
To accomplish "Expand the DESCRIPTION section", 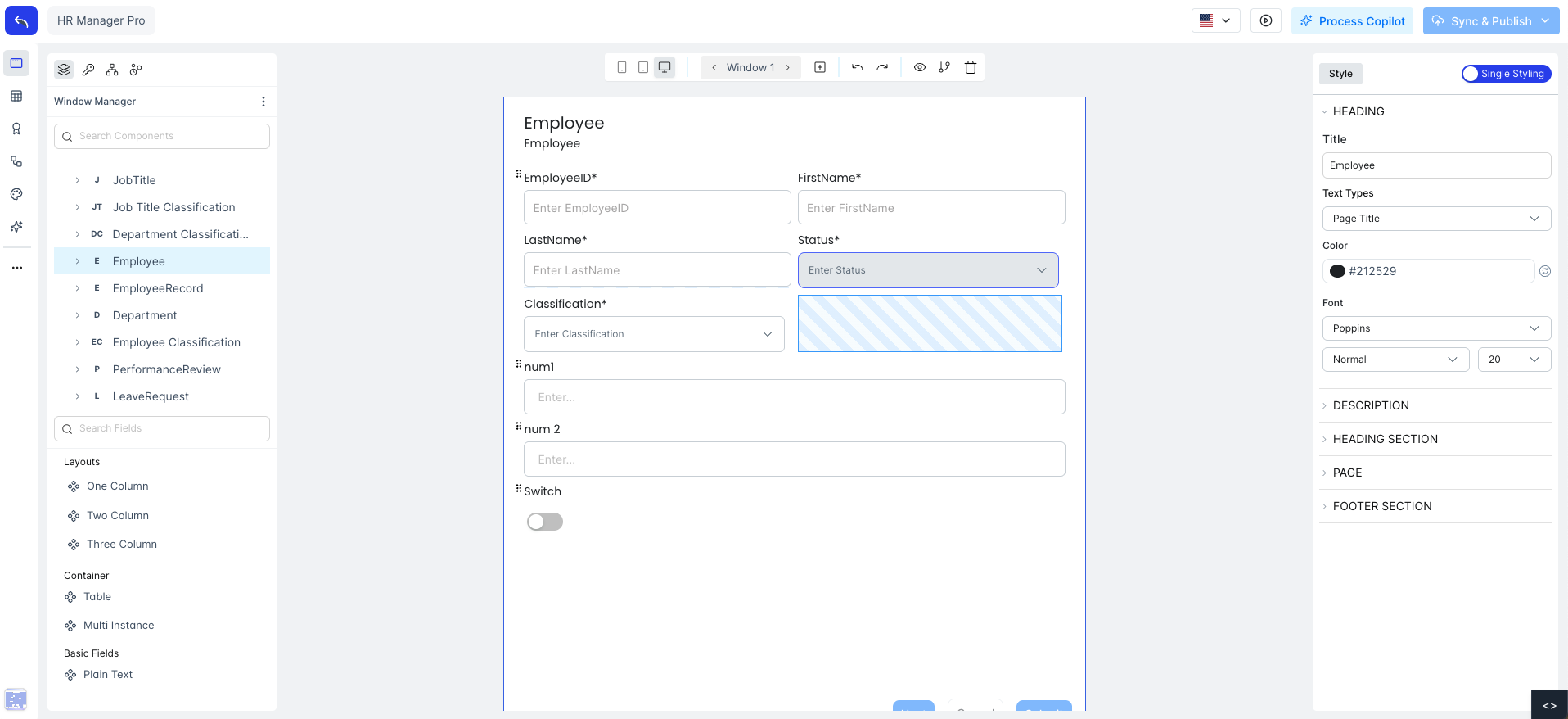I will (x=1436, y=405).
